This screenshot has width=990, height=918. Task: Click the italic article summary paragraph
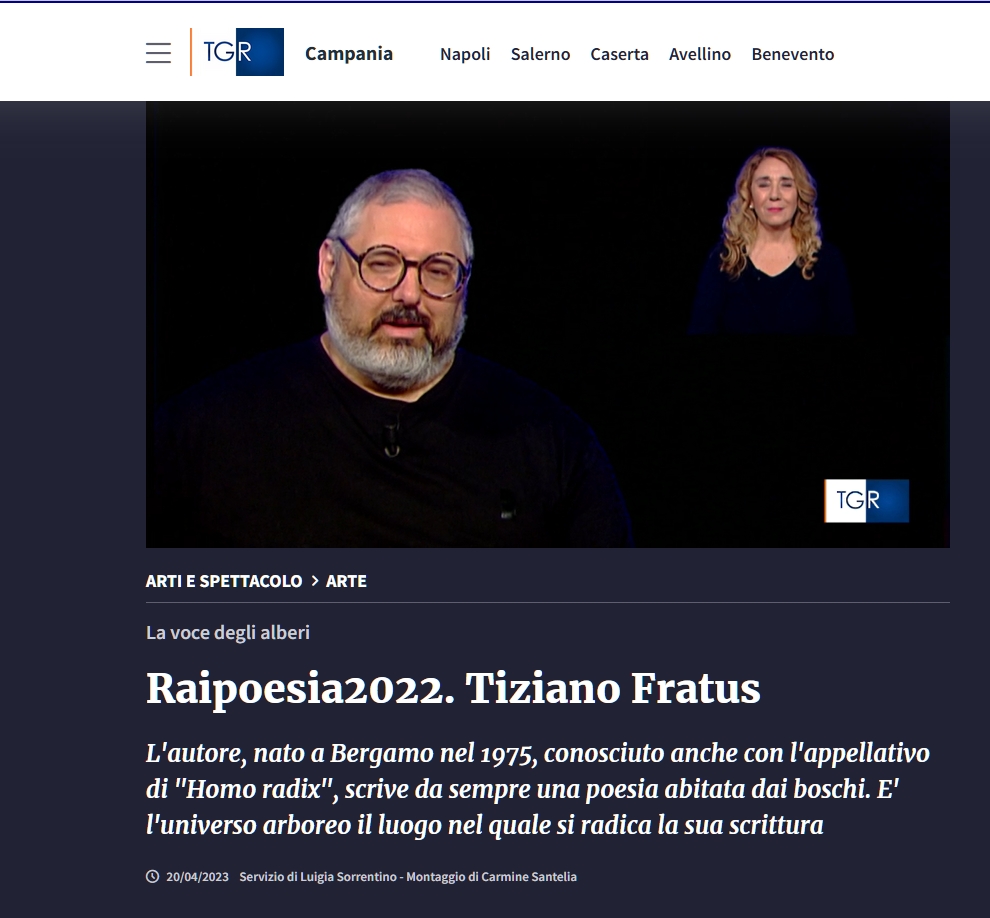(537, 789)
